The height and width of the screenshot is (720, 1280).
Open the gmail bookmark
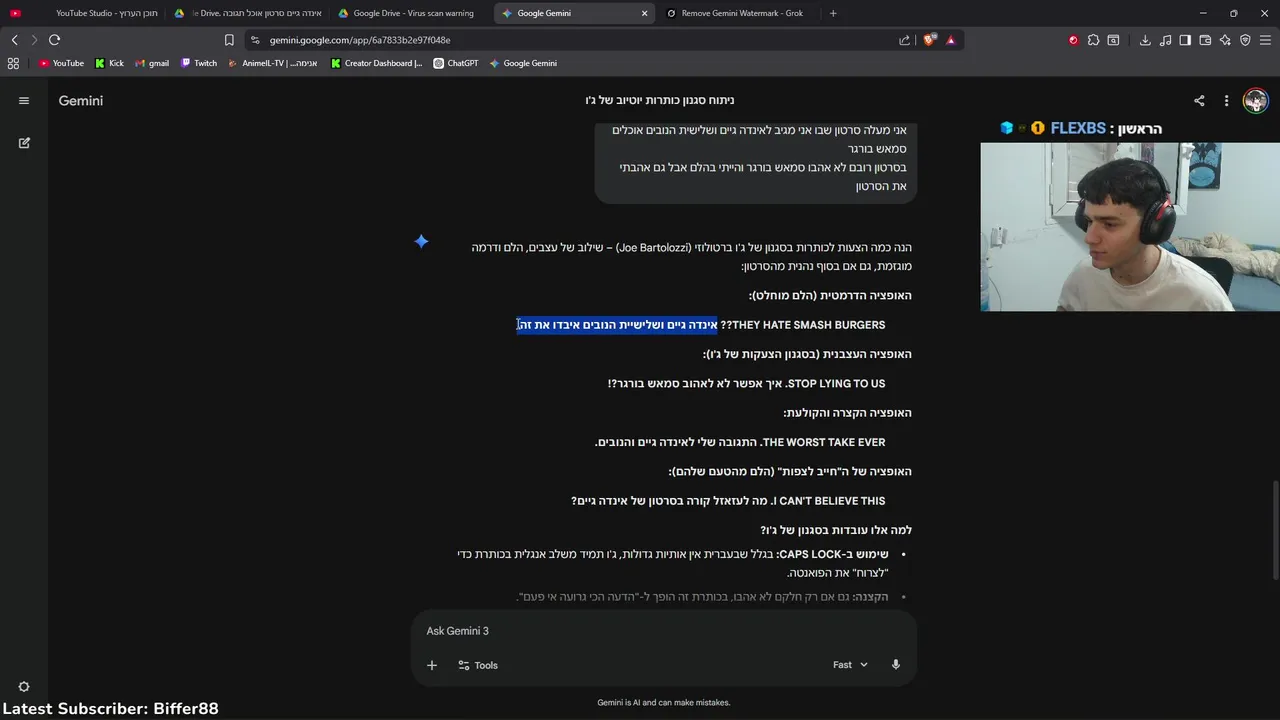tap(152, 63)
